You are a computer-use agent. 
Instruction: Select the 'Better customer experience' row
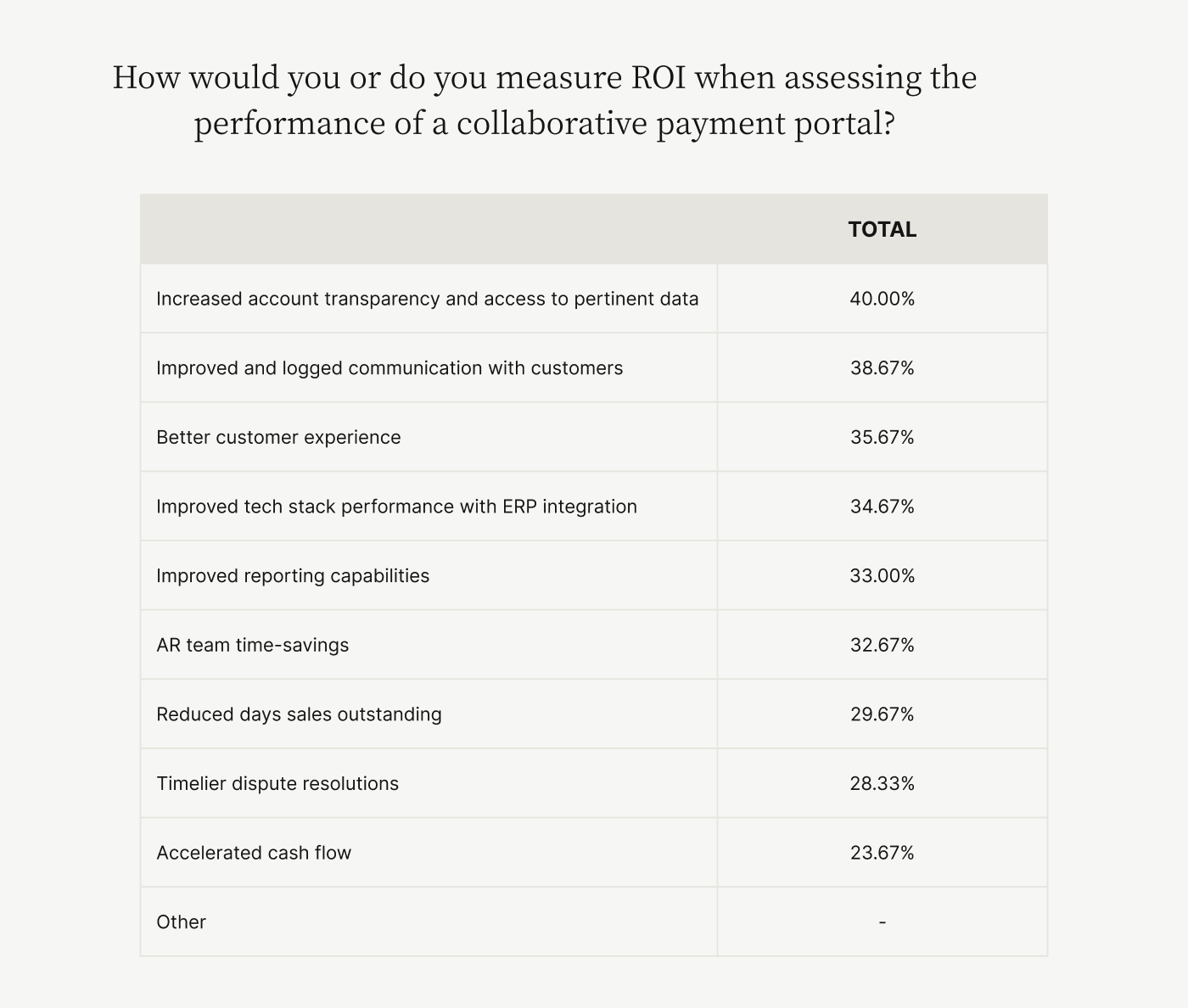click(x=593, y=437)
